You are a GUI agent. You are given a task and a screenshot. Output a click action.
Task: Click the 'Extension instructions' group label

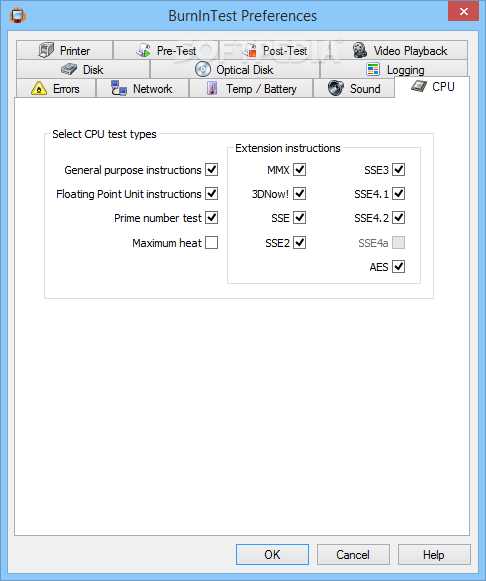[x=288, y=148]
